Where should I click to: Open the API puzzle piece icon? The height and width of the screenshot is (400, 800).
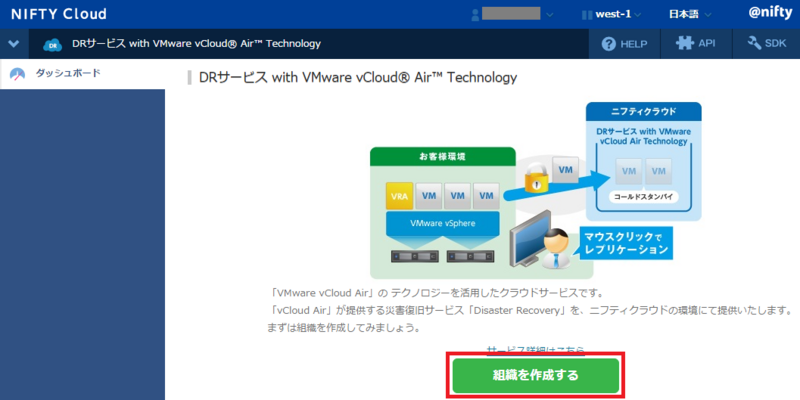pos(685,43)
